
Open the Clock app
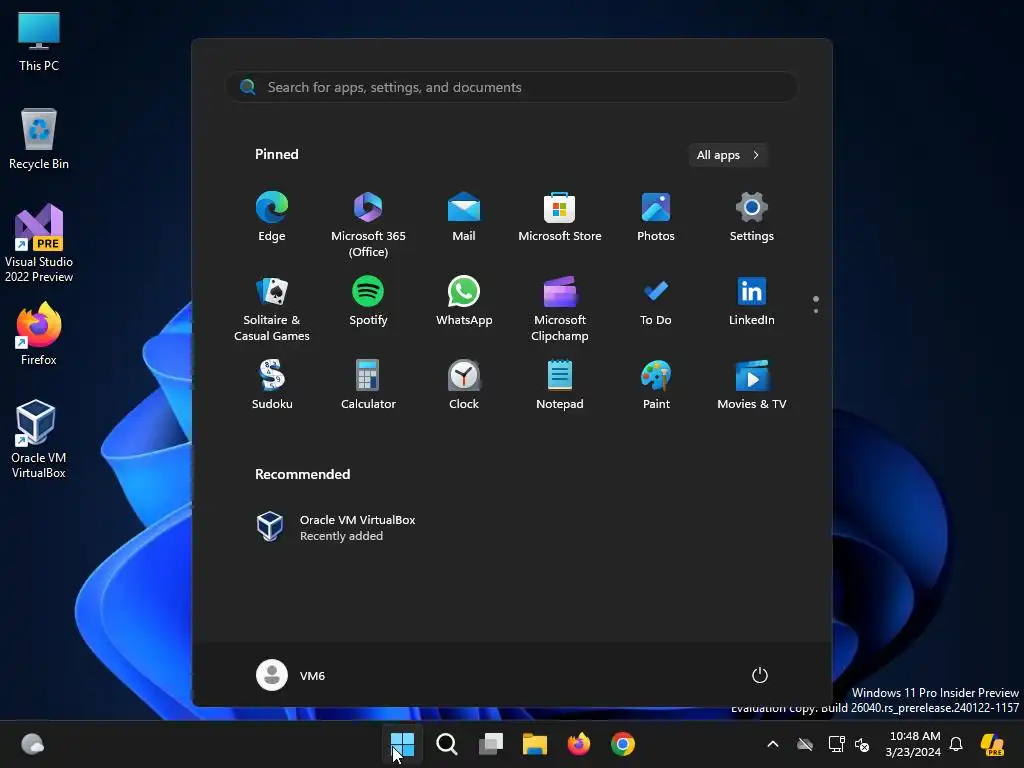click(464, 385)
